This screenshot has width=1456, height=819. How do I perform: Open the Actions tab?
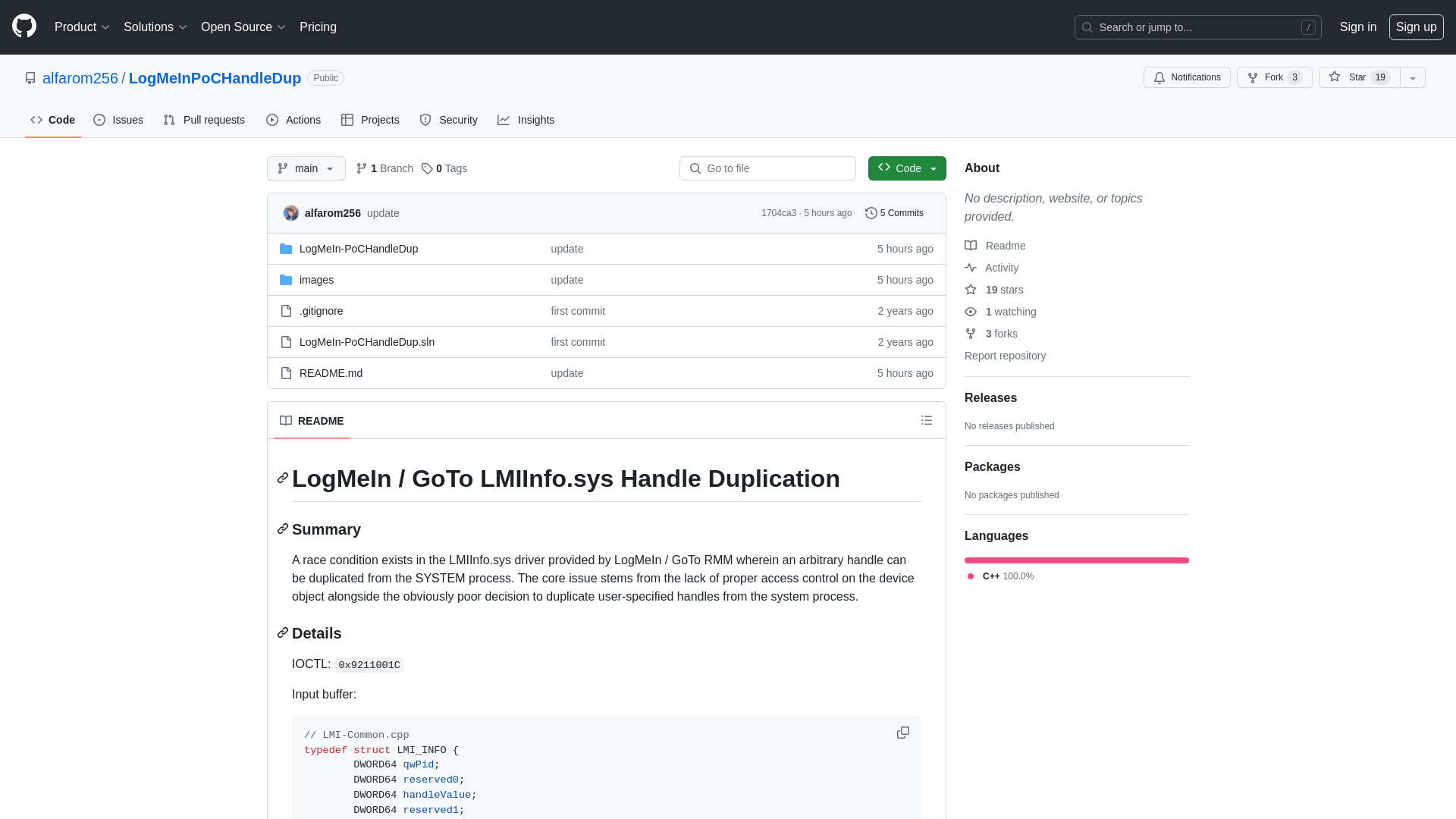click(293, 120)
